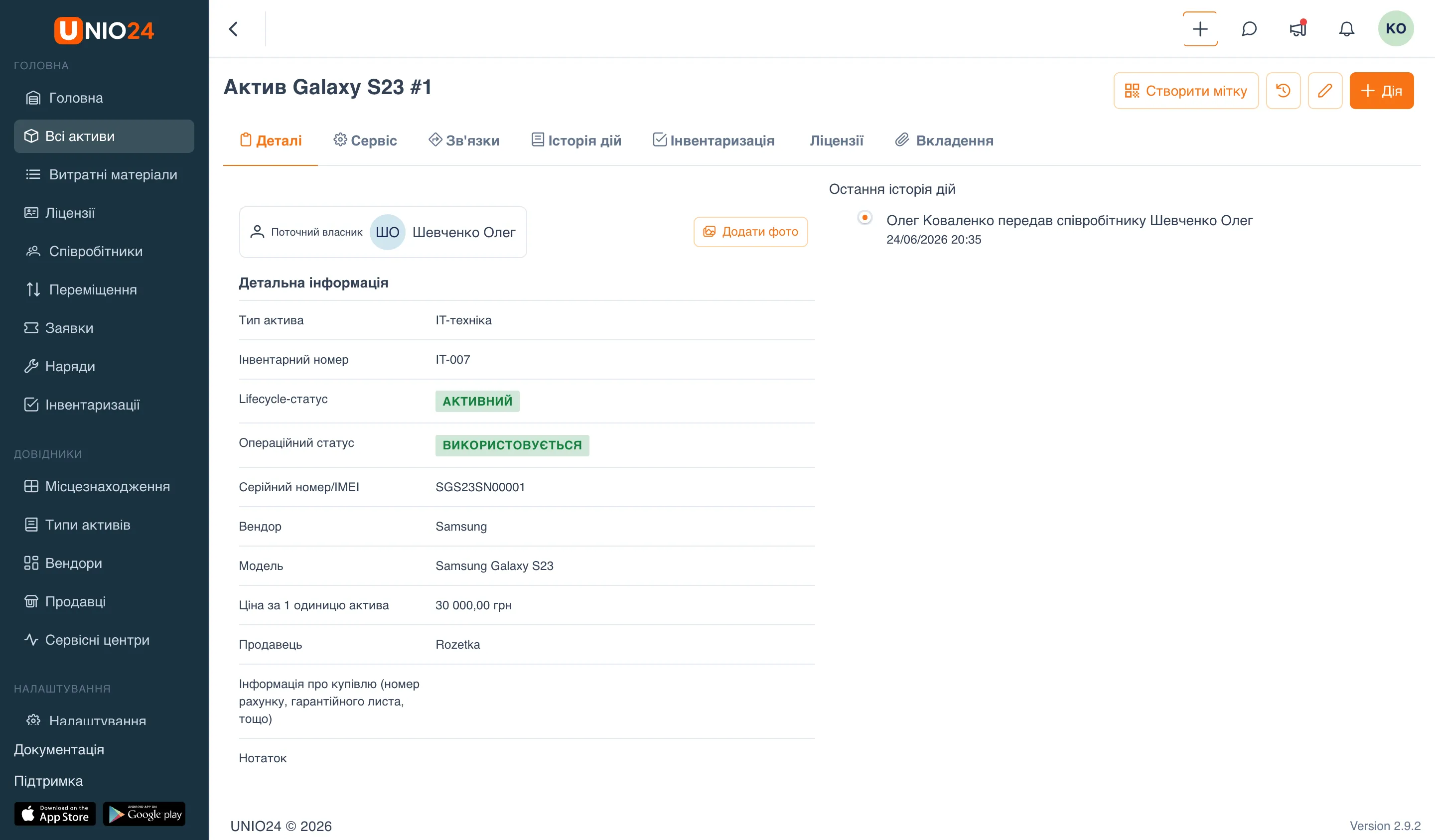Open asset history clock icon button
This screenshot has height=840, width=1435.
(1283, 91)
